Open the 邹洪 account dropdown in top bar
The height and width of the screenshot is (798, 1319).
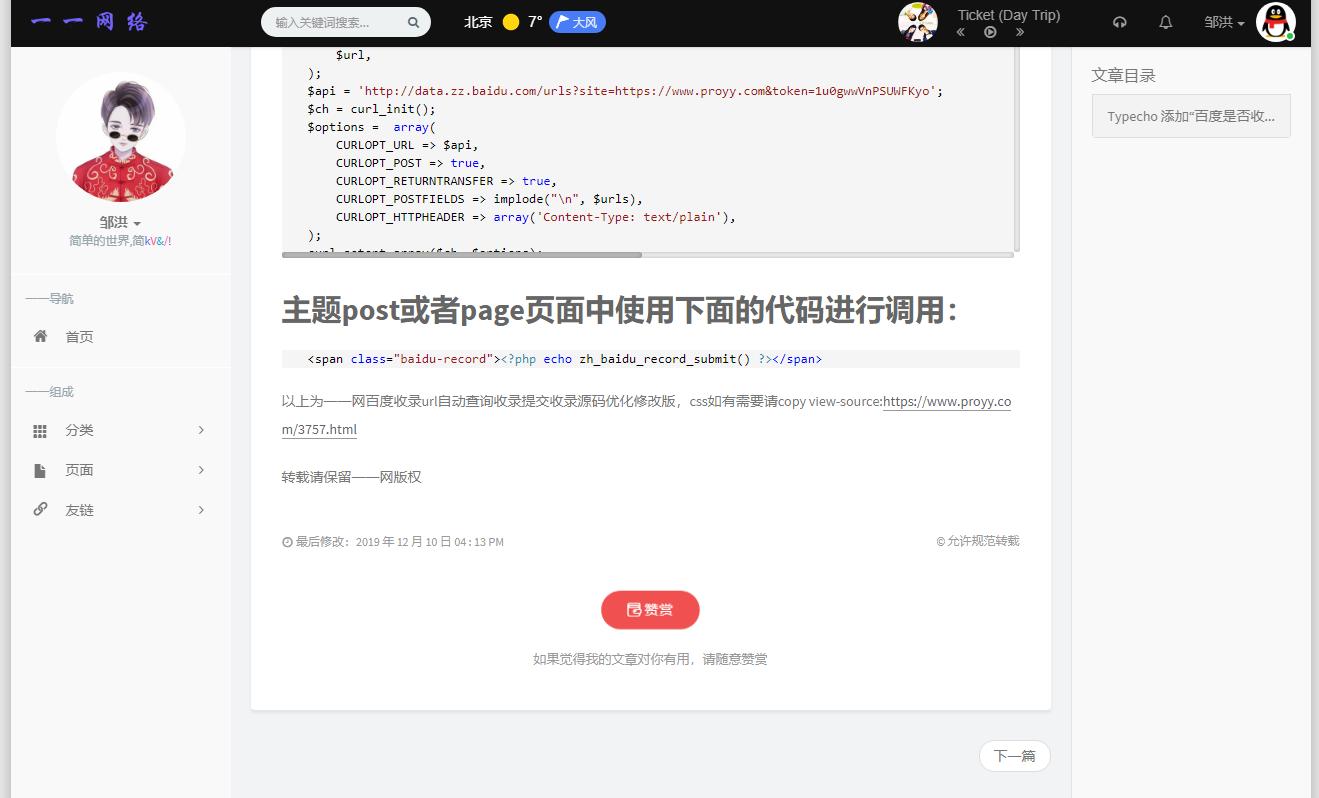pyautogui.click(x=1224, y=21)
